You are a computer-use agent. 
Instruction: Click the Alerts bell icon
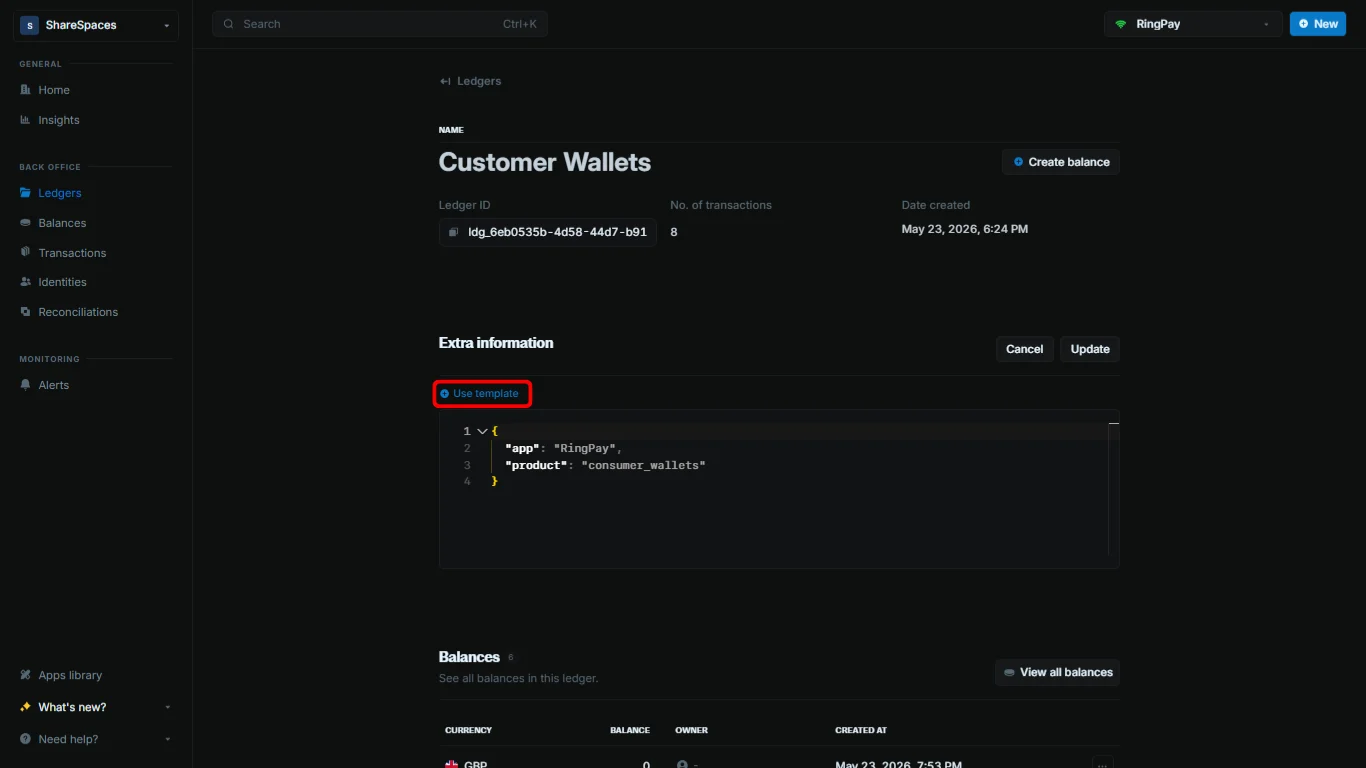click(26, 385)
